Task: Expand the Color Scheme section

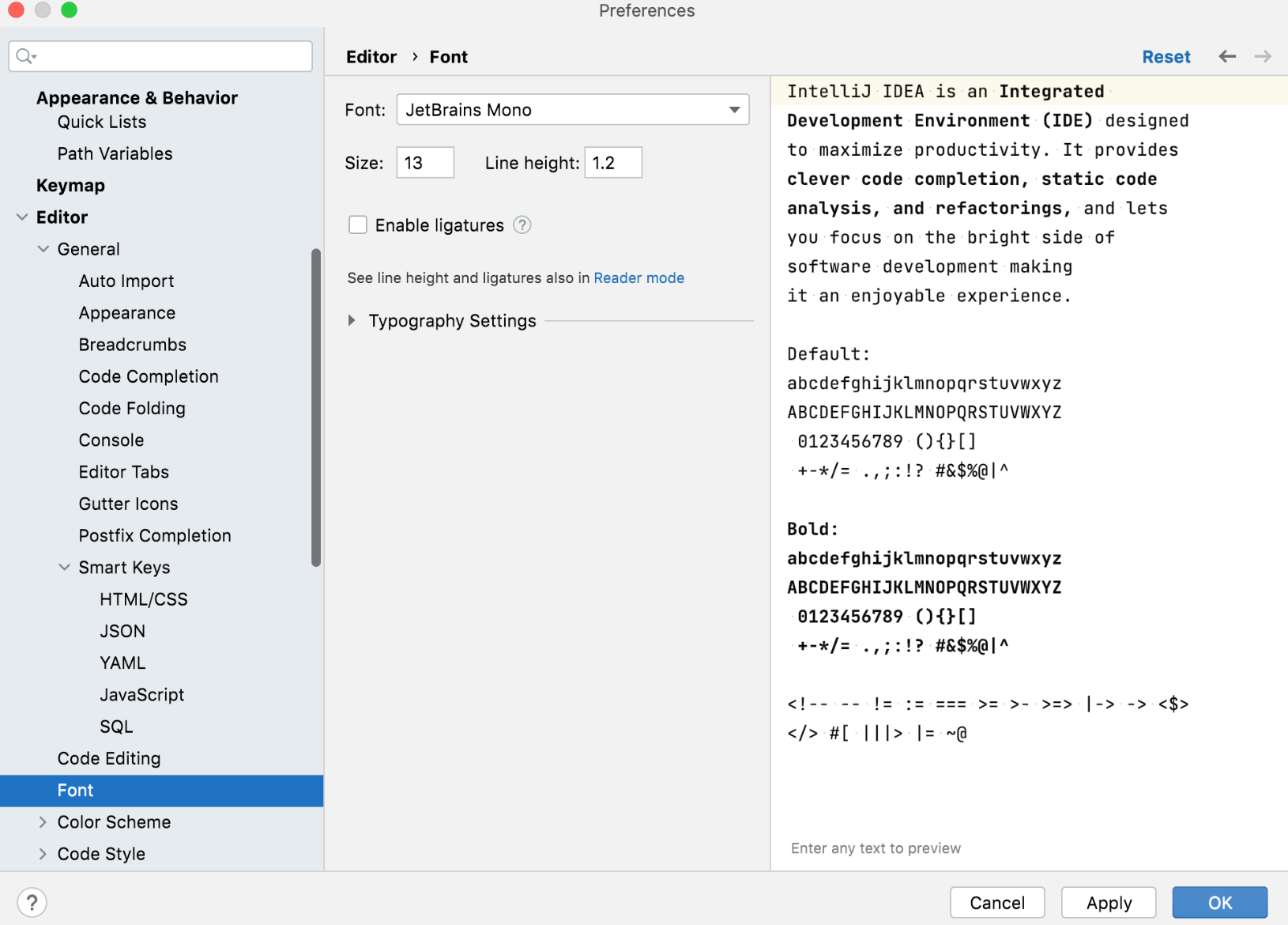Action: coord(43,822)
